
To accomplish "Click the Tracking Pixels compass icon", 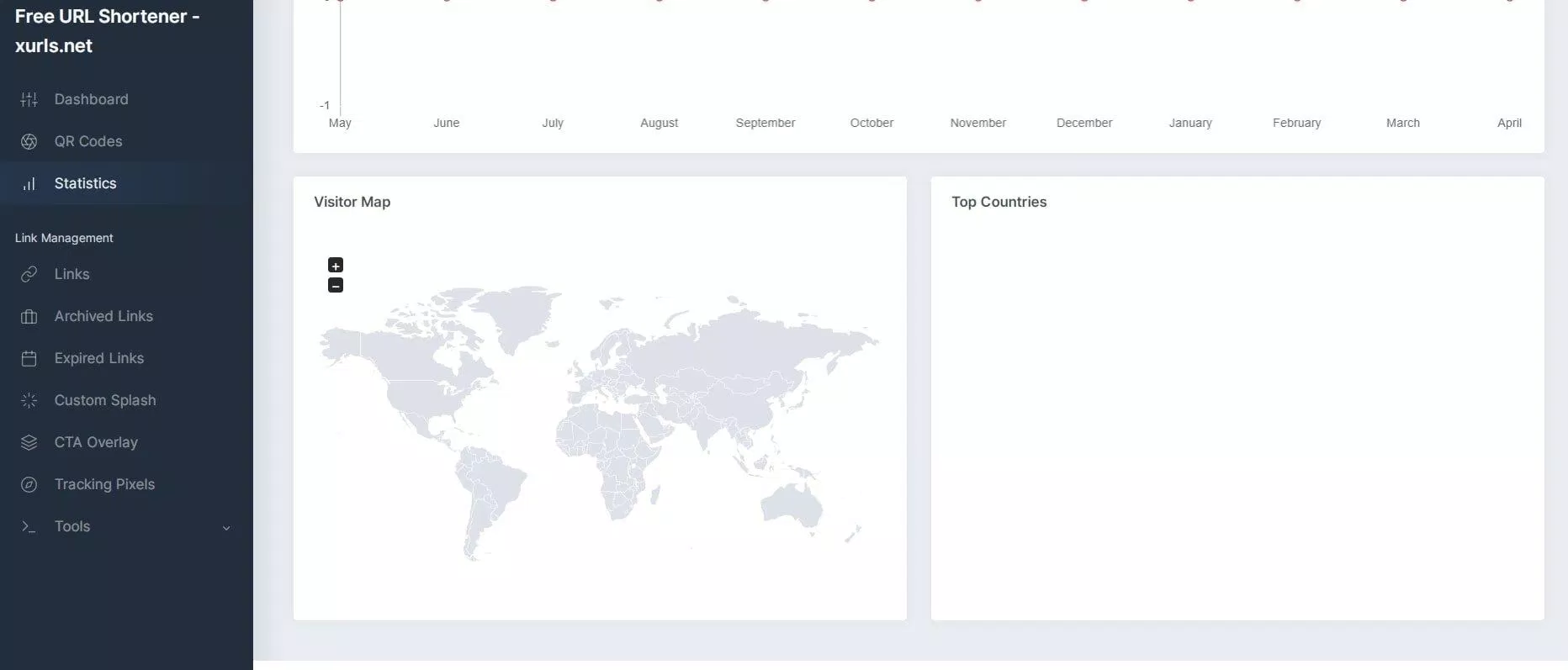I will [x=29, y=484].
